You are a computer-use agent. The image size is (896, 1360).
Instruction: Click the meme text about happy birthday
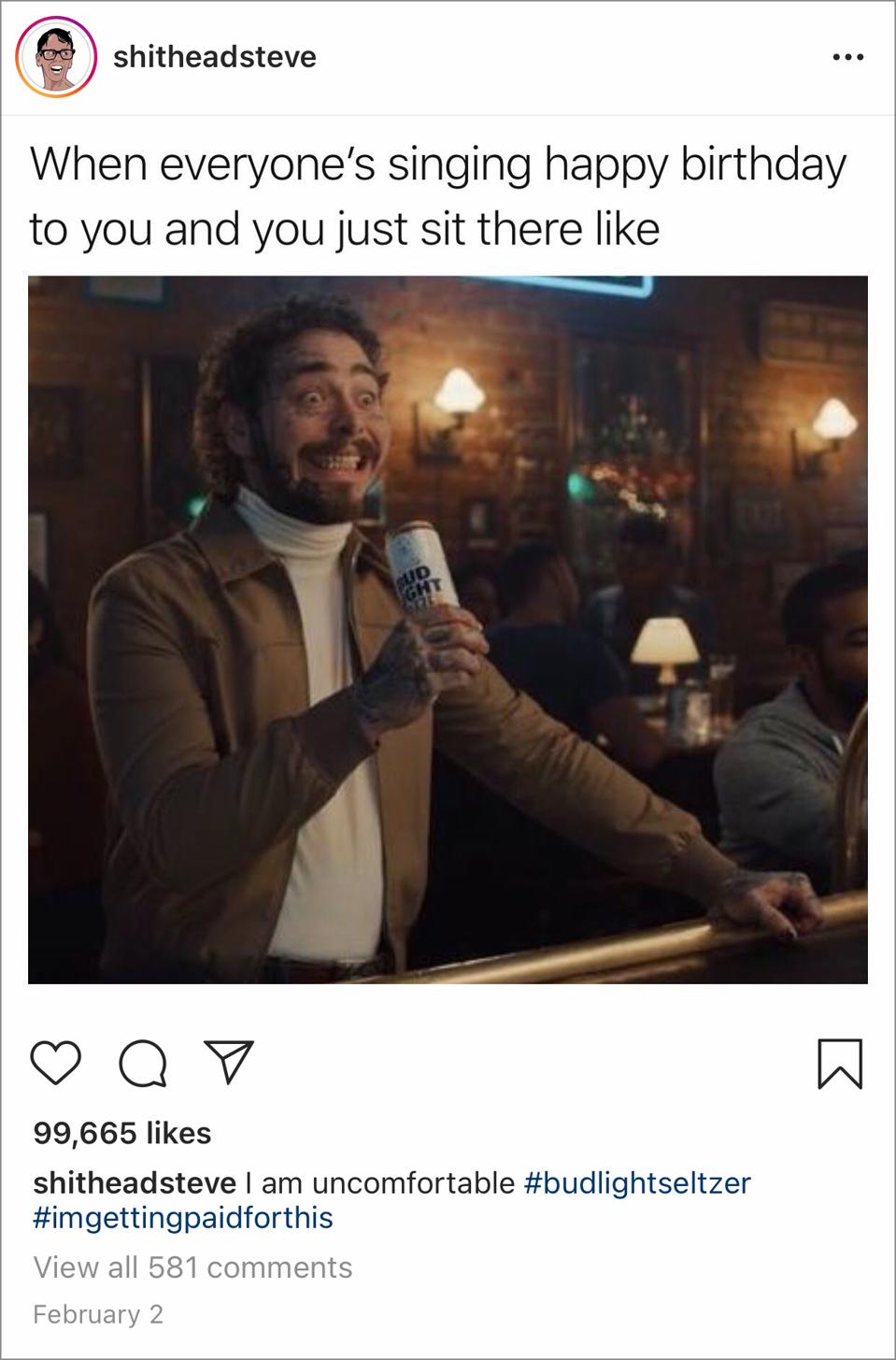point(437,196)
